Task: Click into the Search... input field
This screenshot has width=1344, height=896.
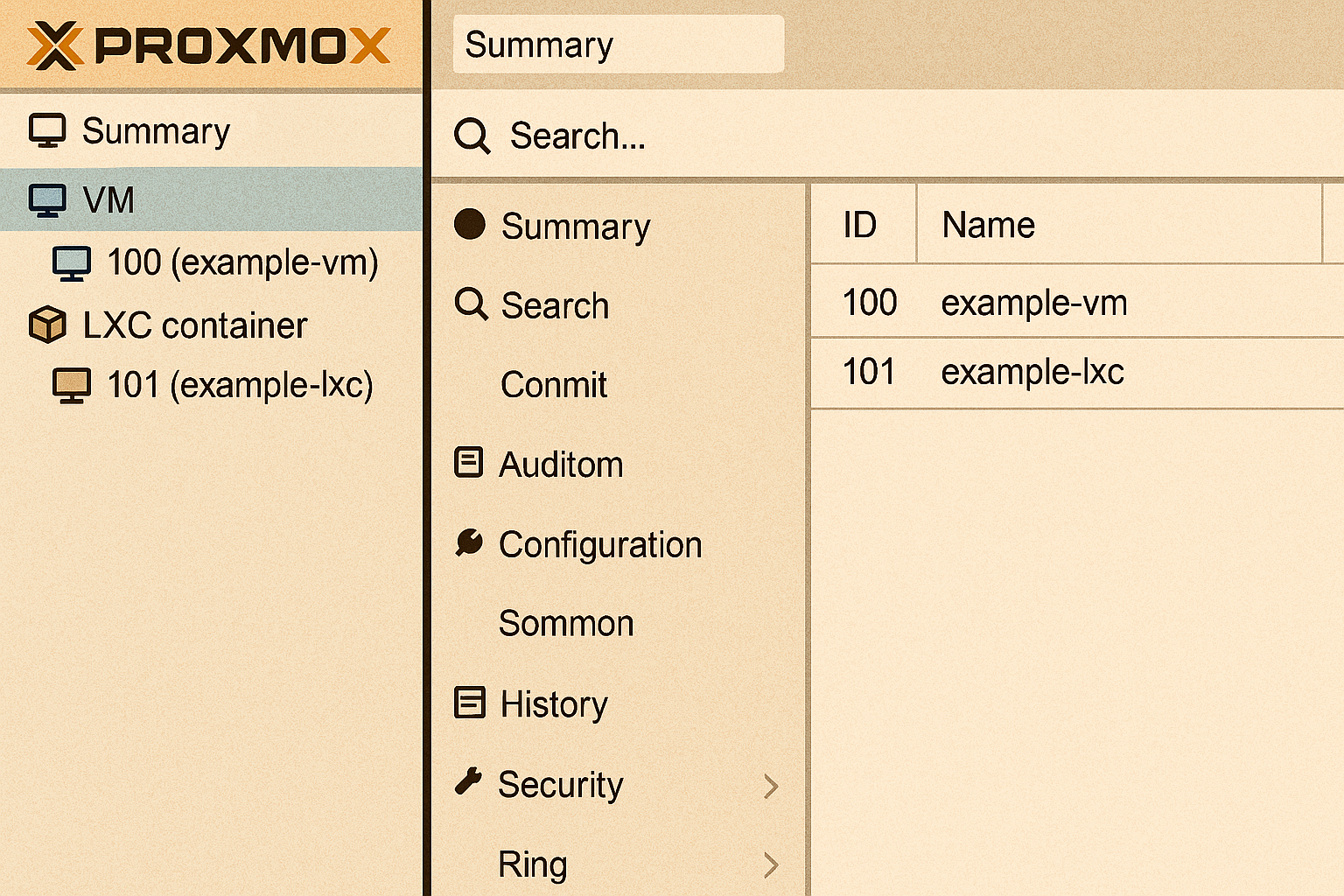Action: 887,136
